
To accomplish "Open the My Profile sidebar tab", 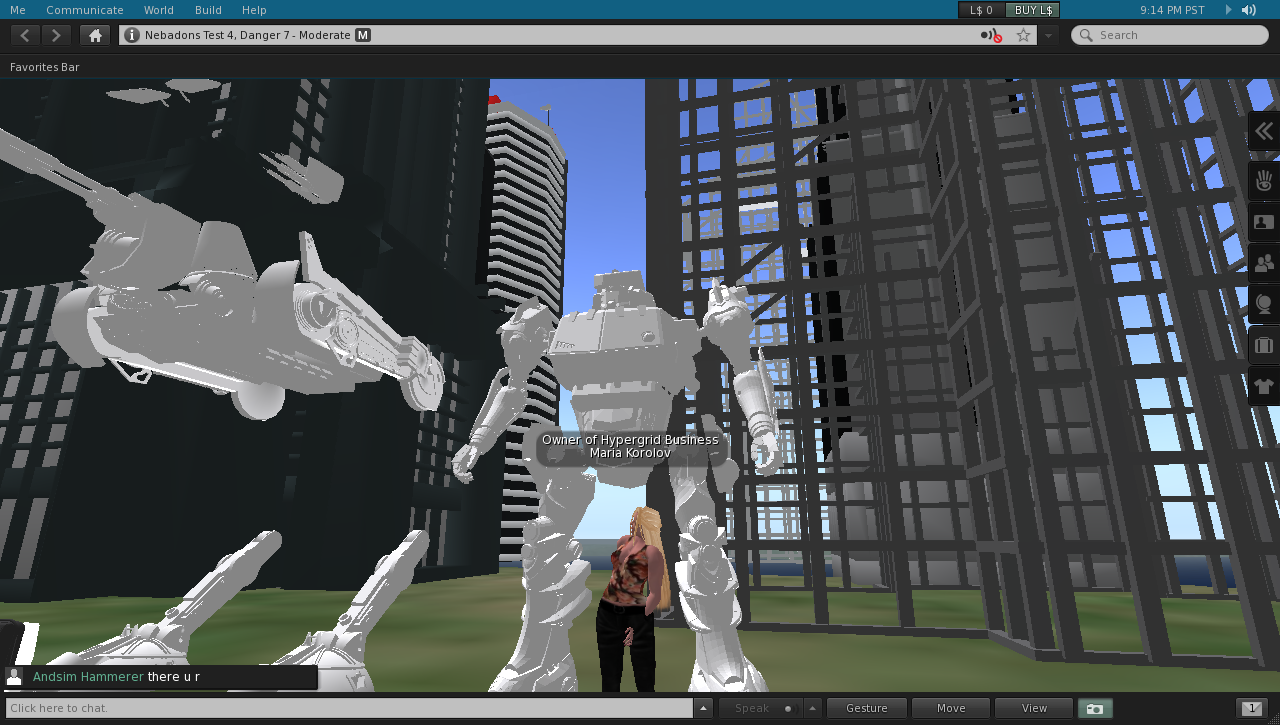I will 1264,222.
